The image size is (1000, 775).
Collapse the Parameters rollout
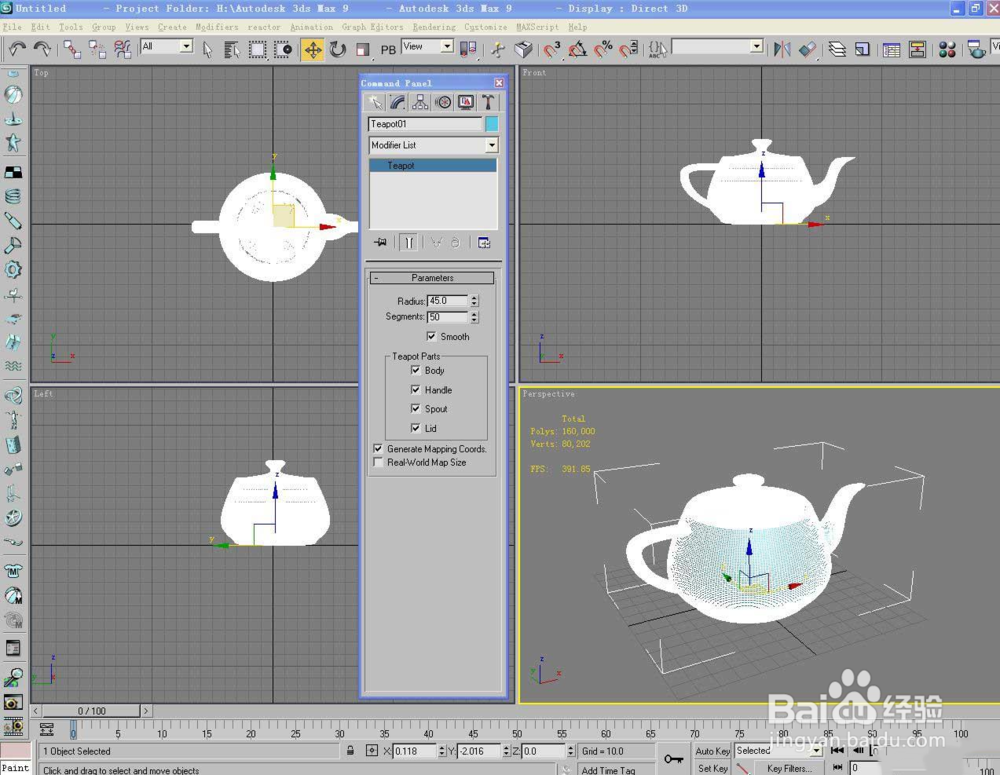click(432, 277)
